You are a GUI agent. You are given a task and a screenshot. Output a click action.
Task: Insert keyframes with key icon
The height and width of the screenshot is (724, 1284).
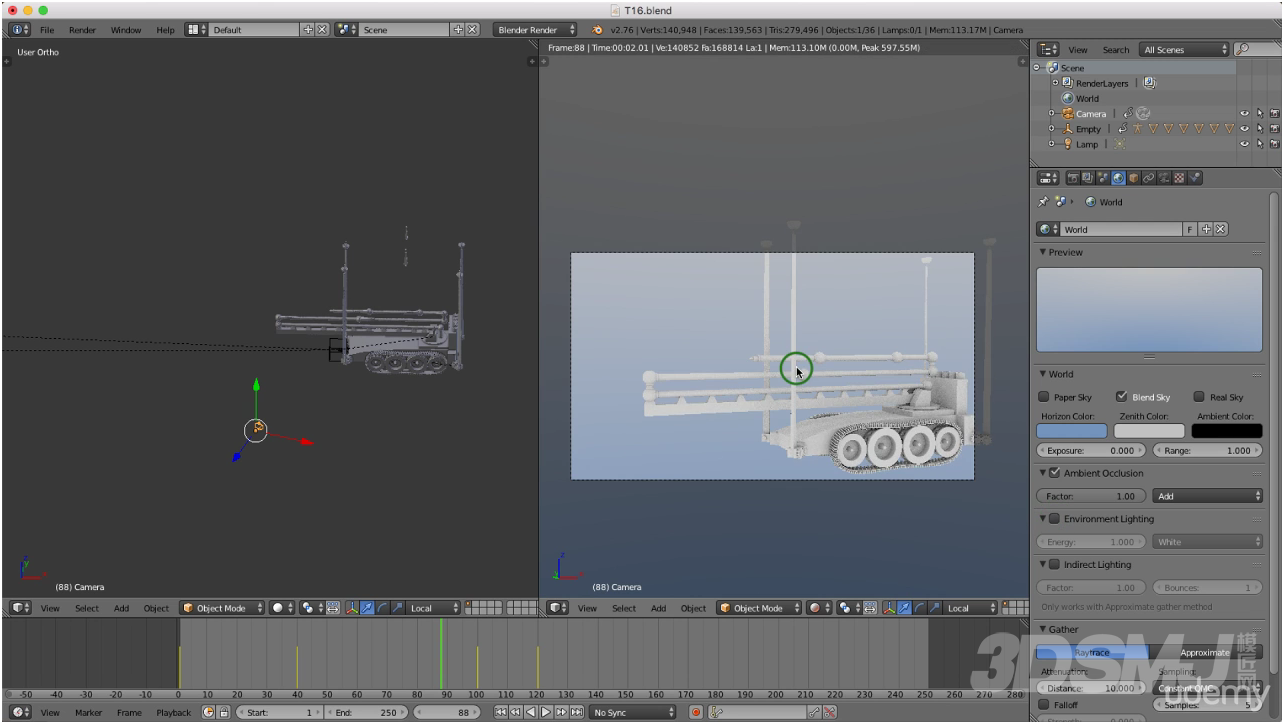coord(814,712)
